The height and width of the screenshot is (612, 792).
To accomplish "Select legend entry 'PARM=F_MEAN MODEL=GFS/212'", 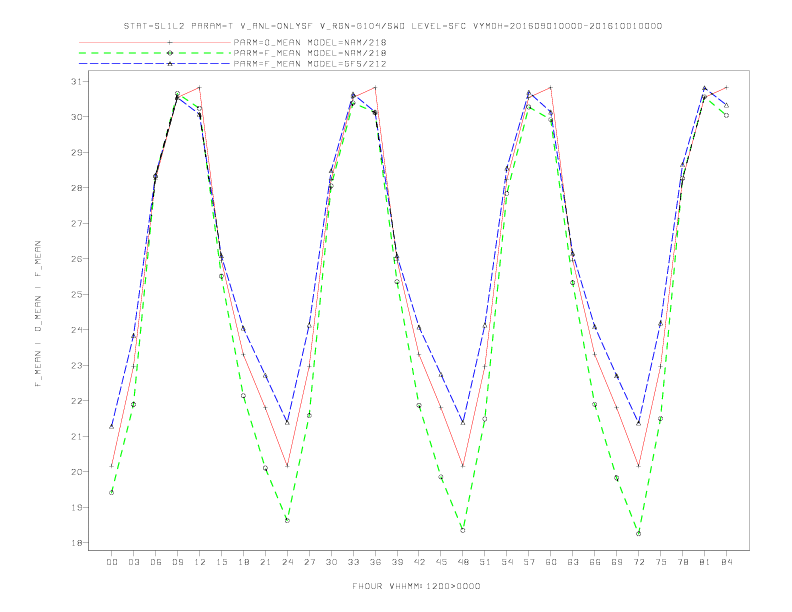I will click(x=310, y=64).
